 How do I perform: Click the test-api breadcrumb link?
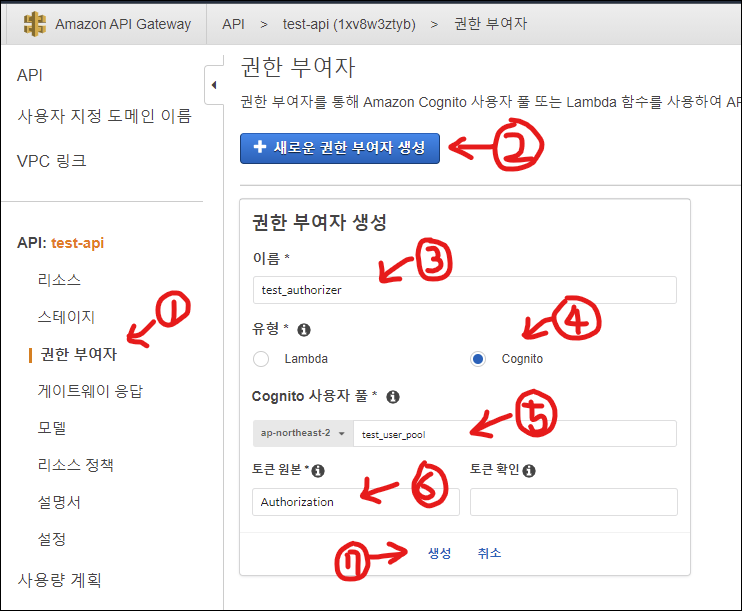[348, 23]
